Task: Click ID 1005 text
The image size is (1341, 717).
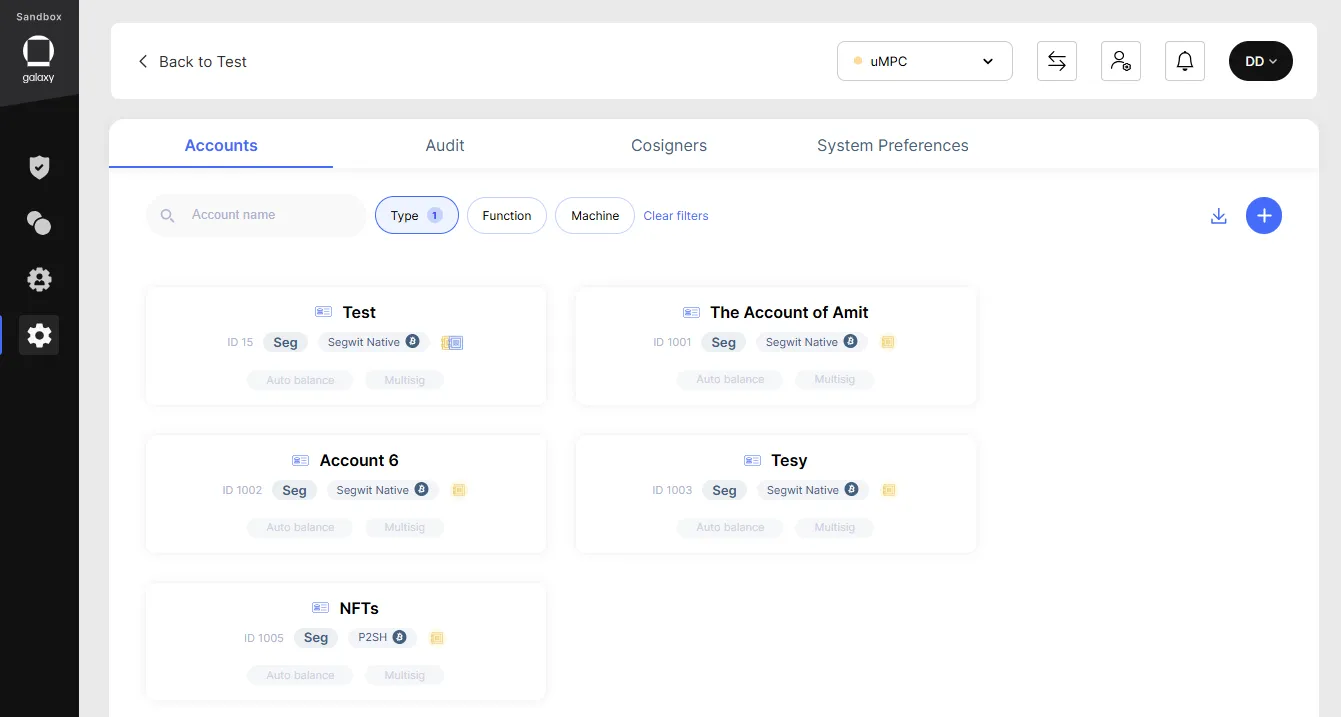Action: click(x=264, y=638)
